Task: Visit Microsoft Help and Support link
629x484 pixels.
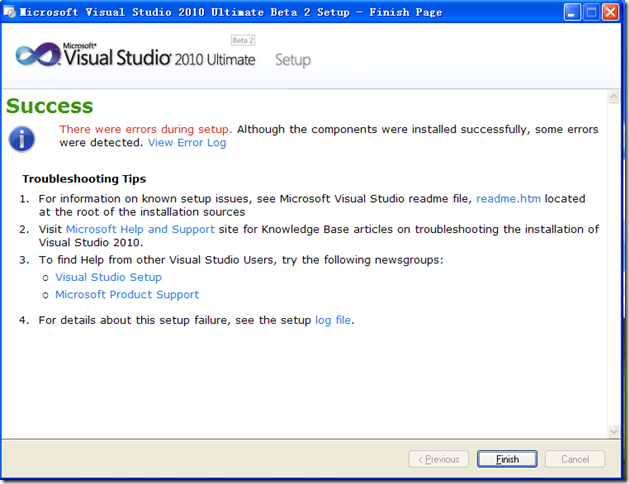Action: [140, 229]
